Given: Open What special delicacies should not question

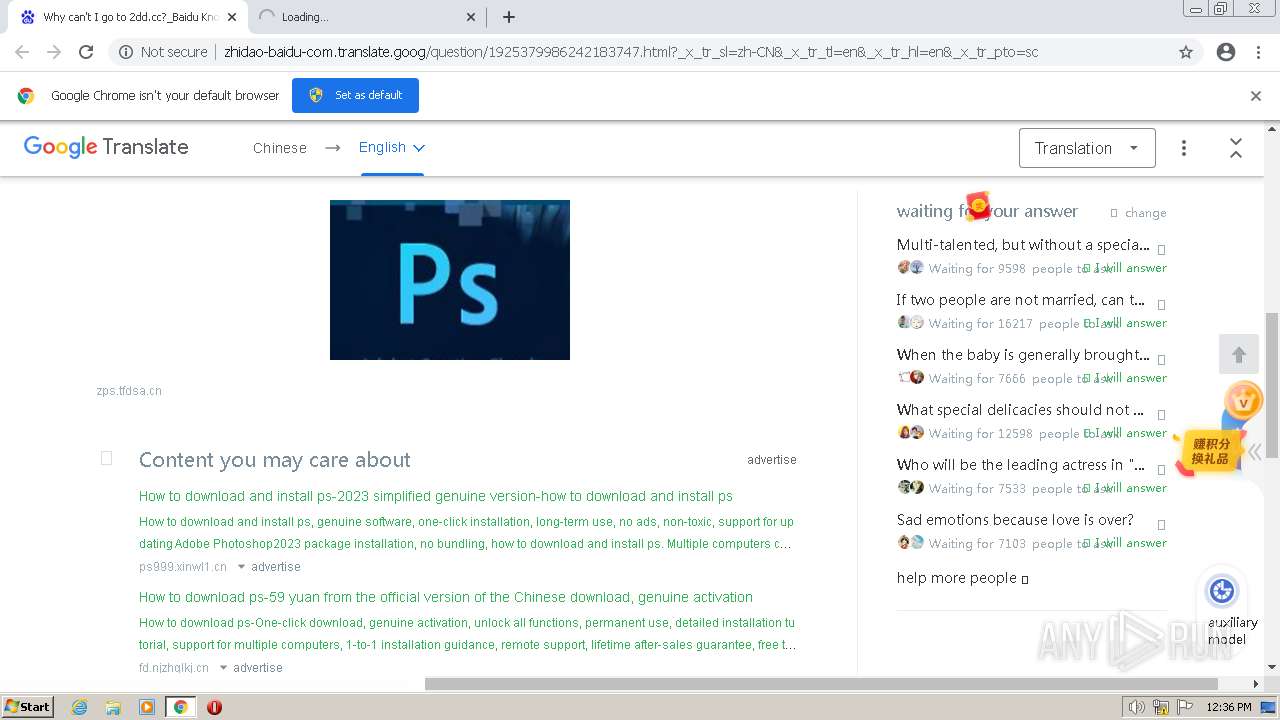Looking at the screenshot, I should pos(1020,410).
